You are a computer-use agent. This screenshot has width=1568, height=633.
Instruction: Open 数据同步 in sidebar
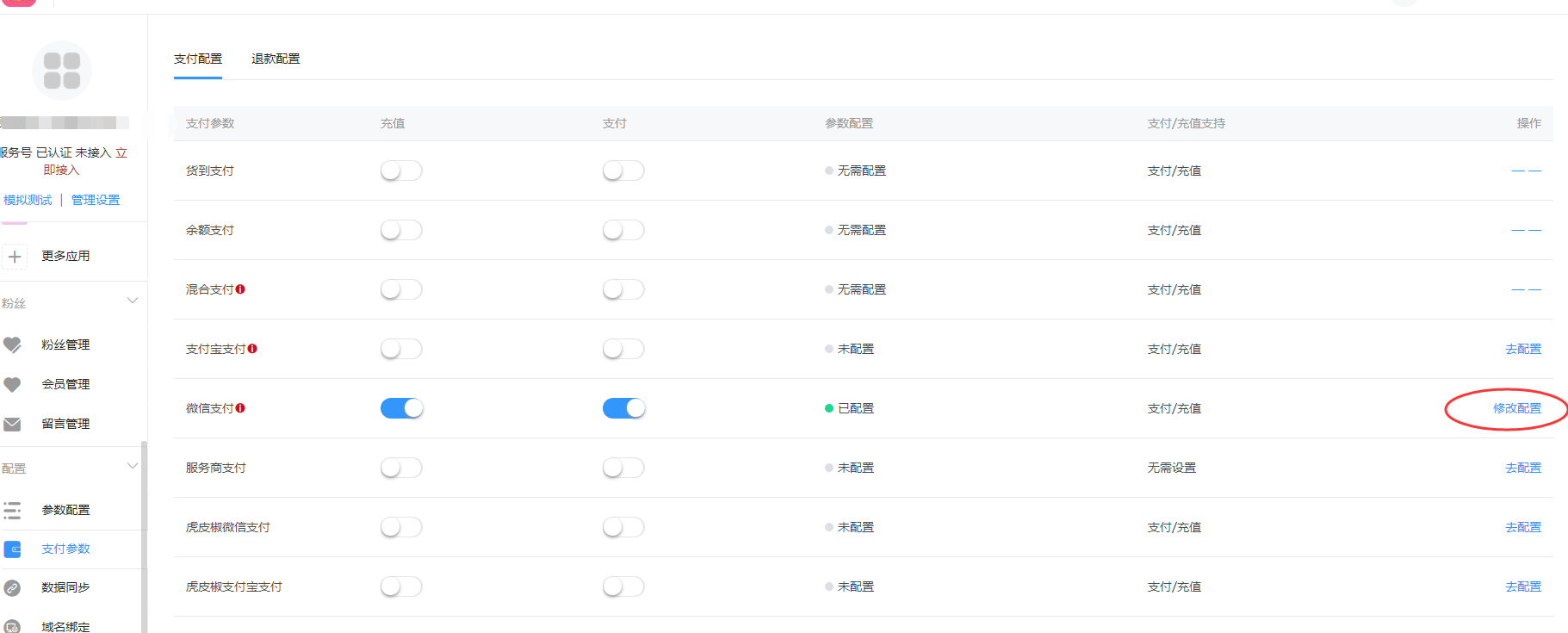[65, 587]
